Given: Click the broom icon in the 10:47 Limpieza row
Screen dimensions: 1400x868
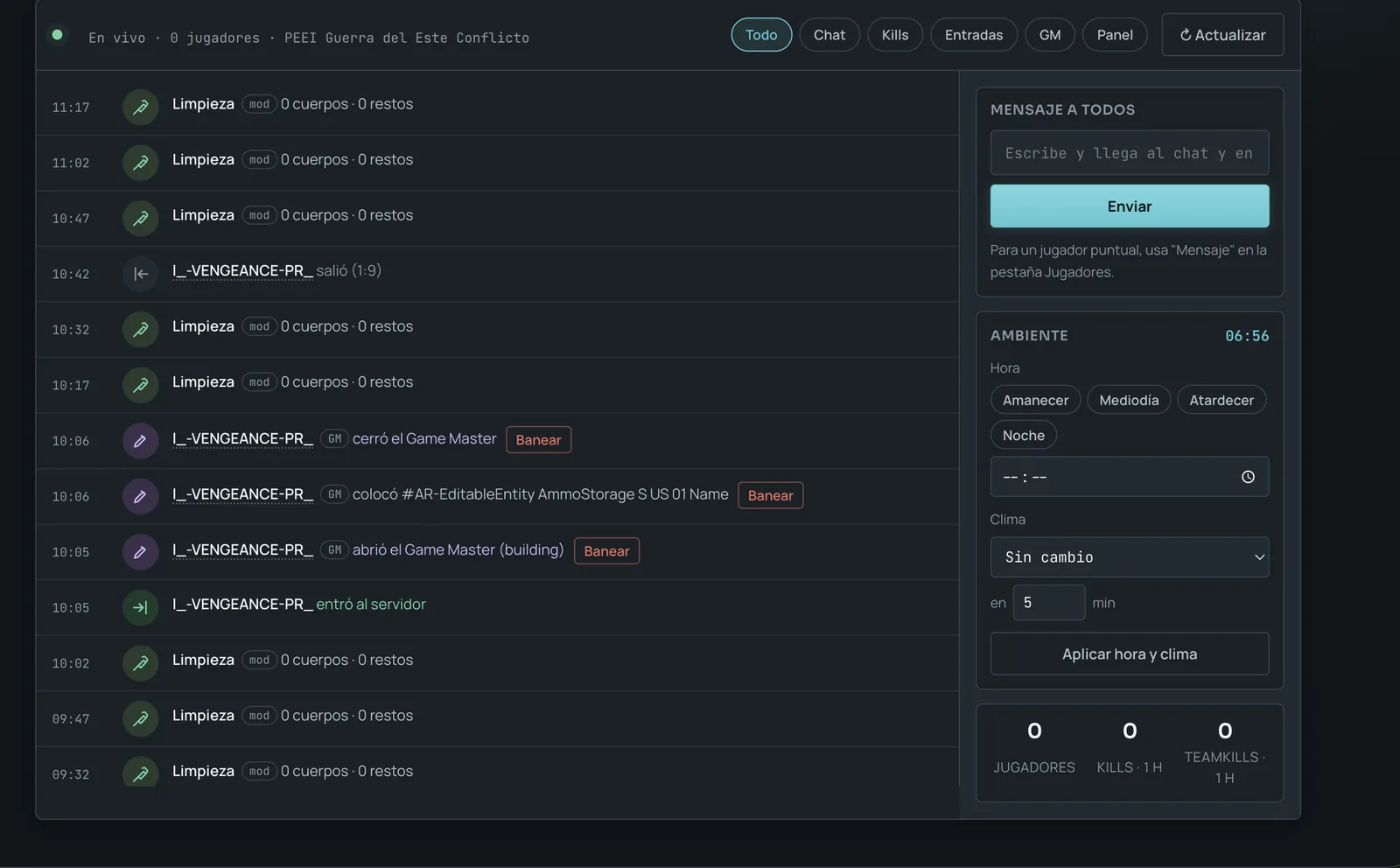Looking at the screenshot, I should (140, 218).
